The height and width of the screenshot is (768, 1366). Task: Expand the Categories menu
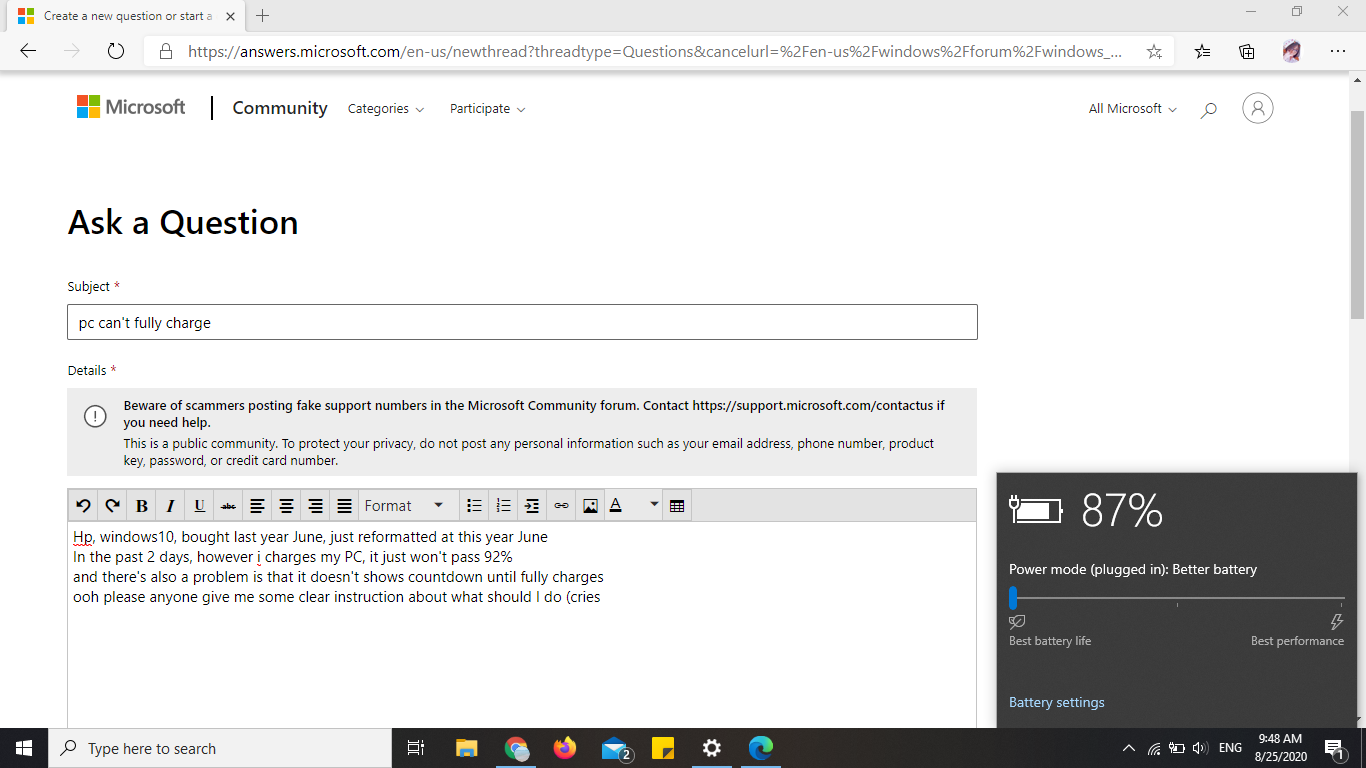tap(385, 108)
